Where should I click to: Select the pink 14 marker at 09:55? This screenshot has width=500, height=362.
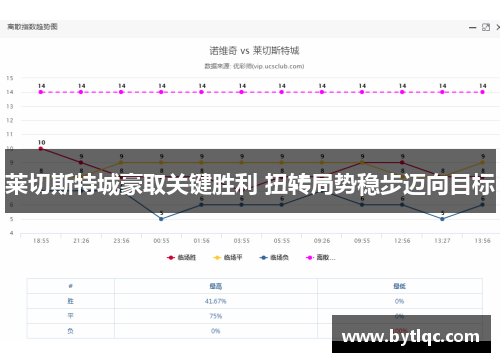tap(362, 92)
